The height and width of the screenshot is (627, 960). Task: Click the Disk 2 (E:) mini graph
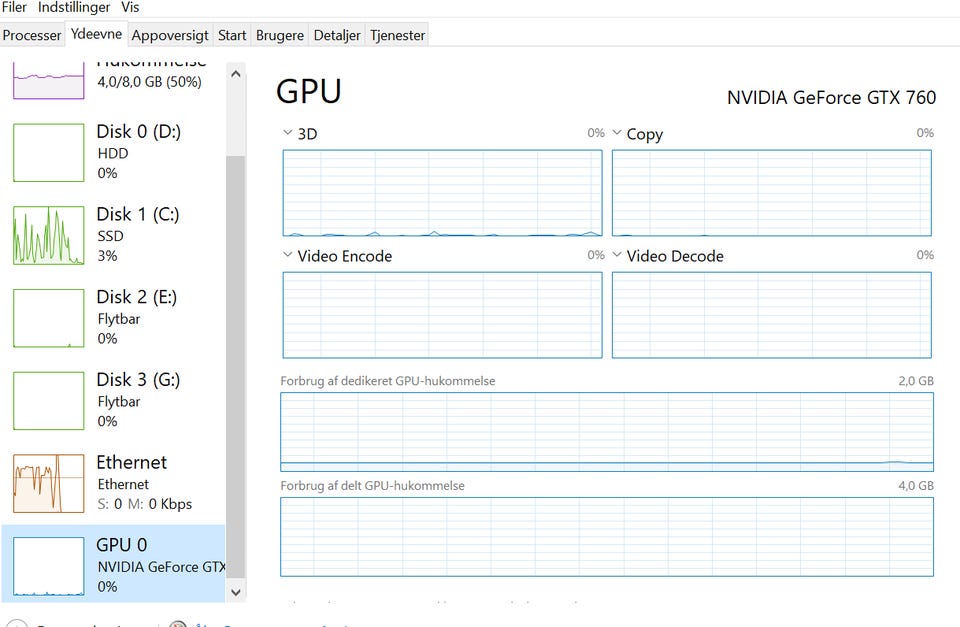(x=48, y=318)
